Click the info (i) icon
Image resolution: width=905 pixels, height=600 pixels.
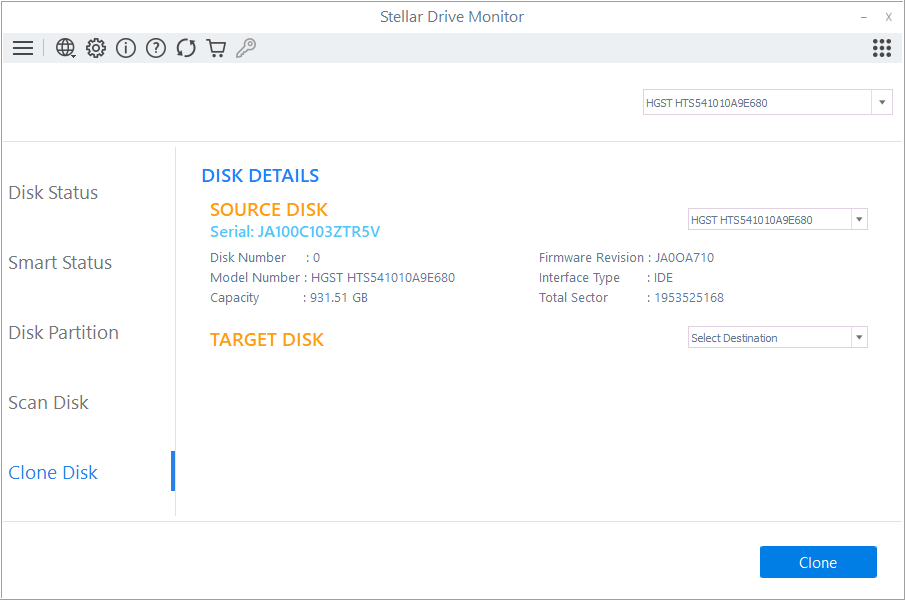click(x=126, y=48)
